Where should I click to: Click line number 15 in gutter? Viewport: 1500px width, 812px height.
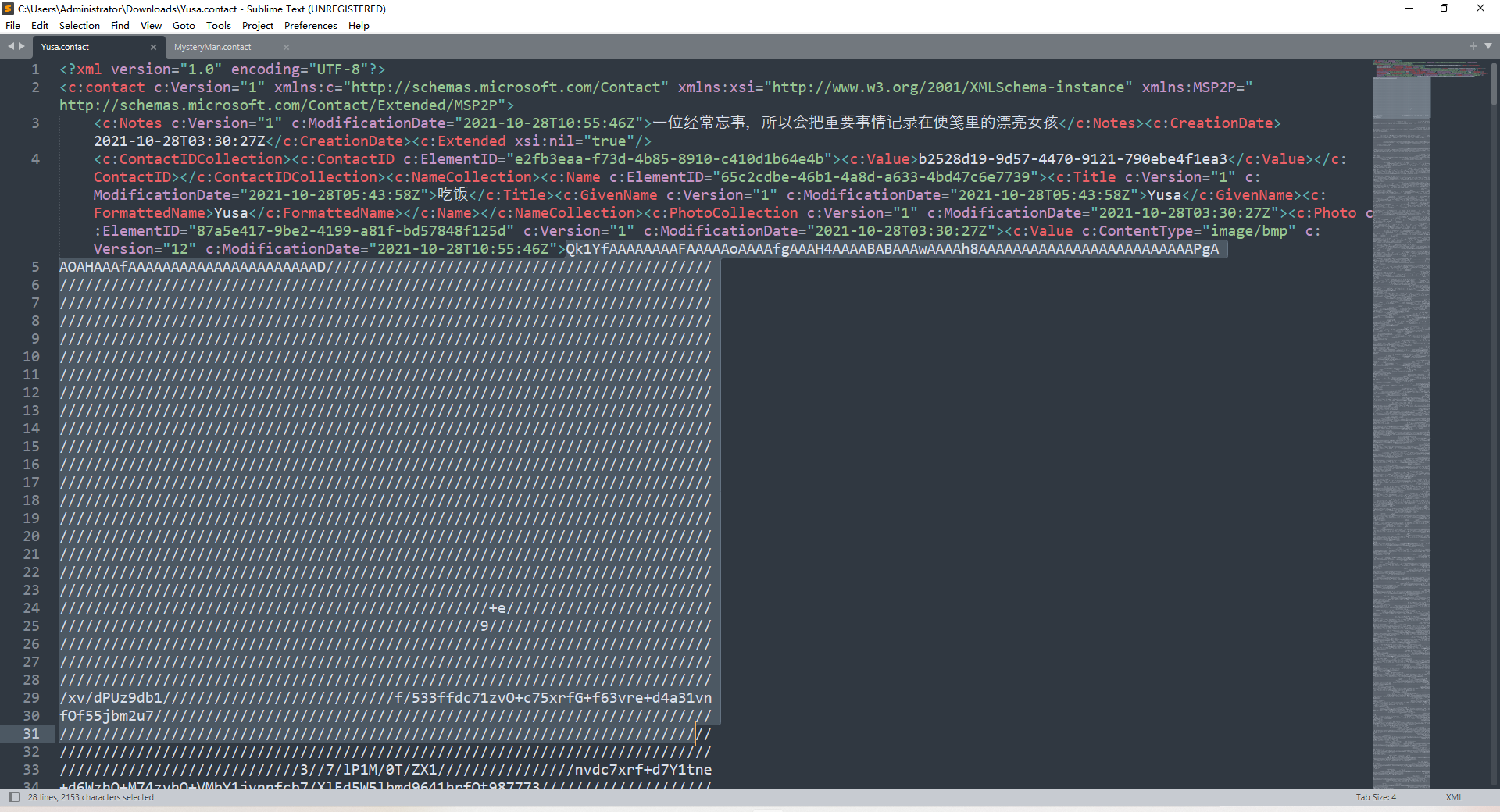tap(31, 447)
